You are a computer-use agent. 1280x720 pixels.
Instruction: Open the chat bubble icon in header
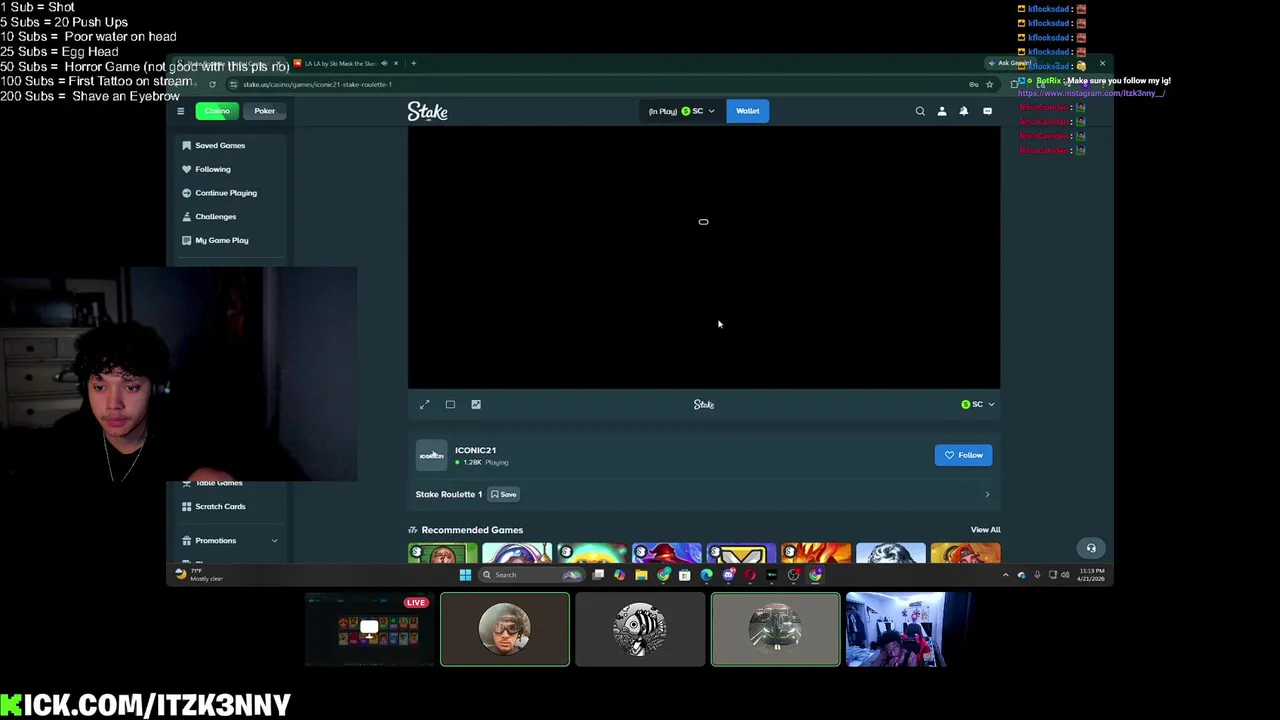(x=987, y=111)
